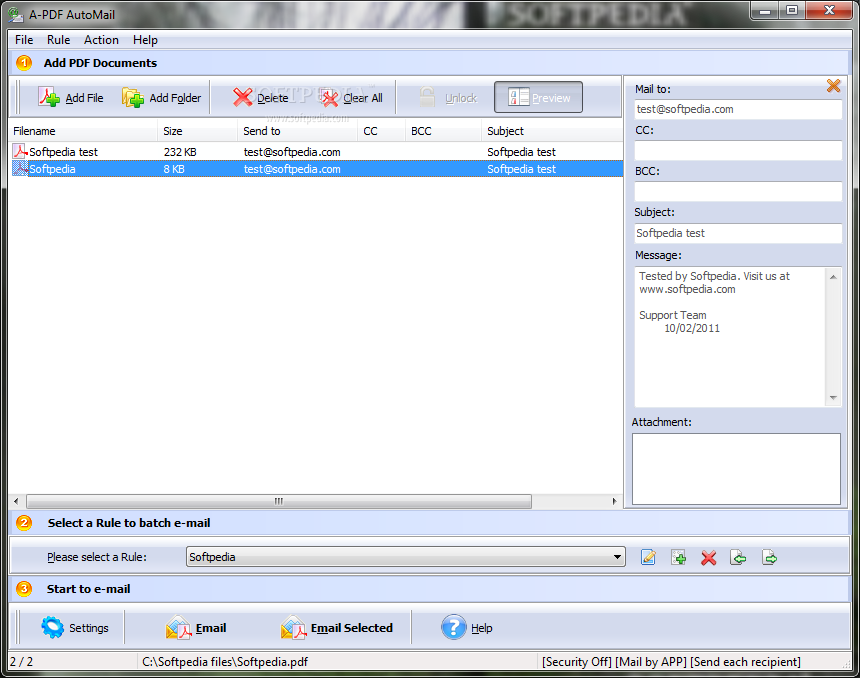860x678 pixels.
Task: Click the file list scroll right arrow
Action: pos(614,501)
